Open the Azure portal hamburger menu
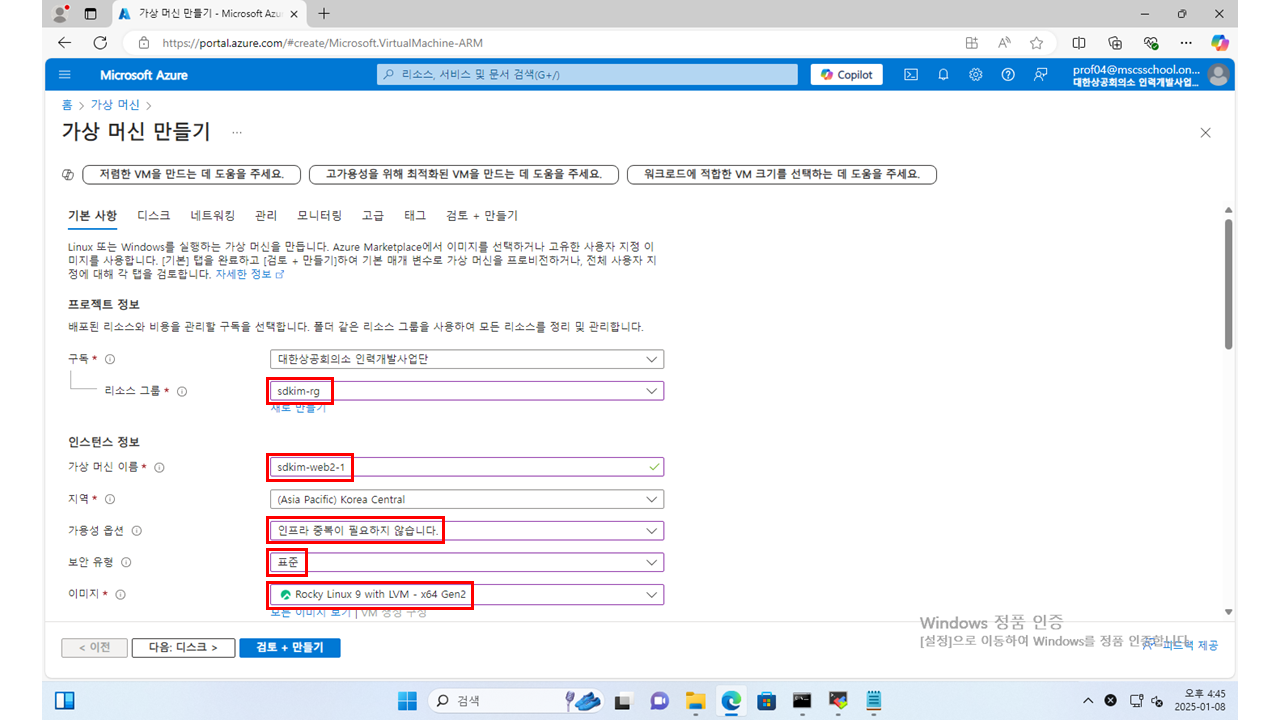This screenshot has height=720, width=1280. [x=65, y=75]
